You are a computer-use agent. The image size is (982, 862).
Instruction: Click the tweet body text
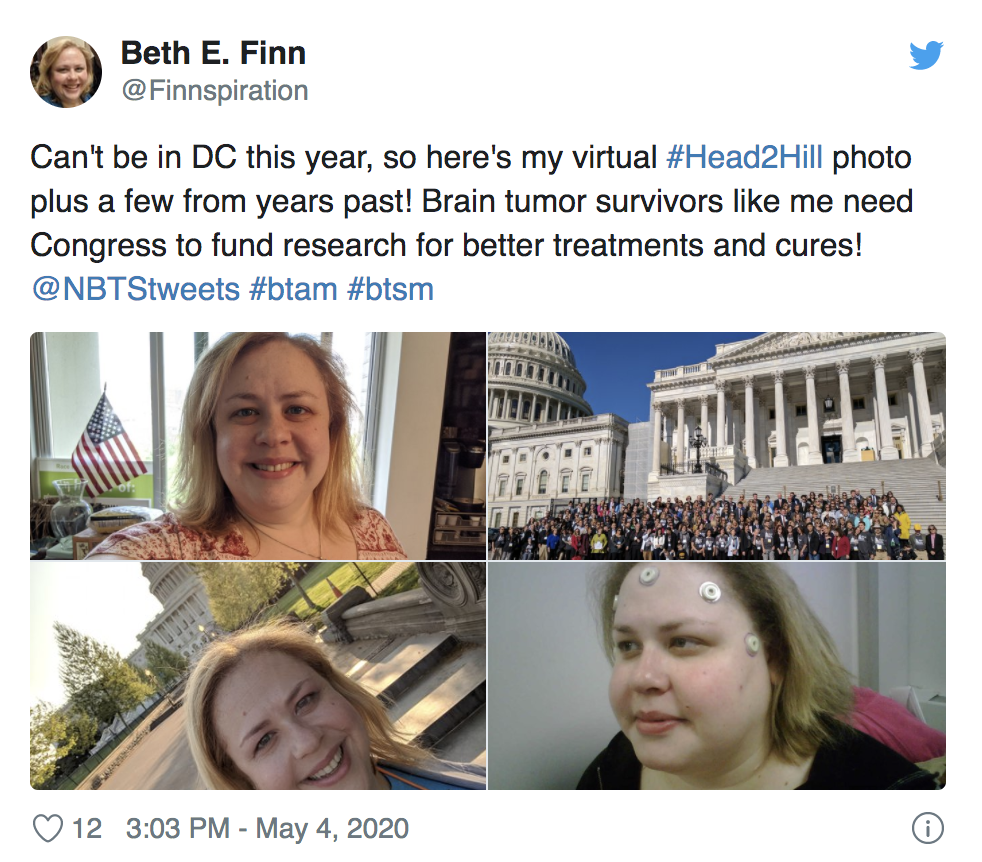click(472, 223)
